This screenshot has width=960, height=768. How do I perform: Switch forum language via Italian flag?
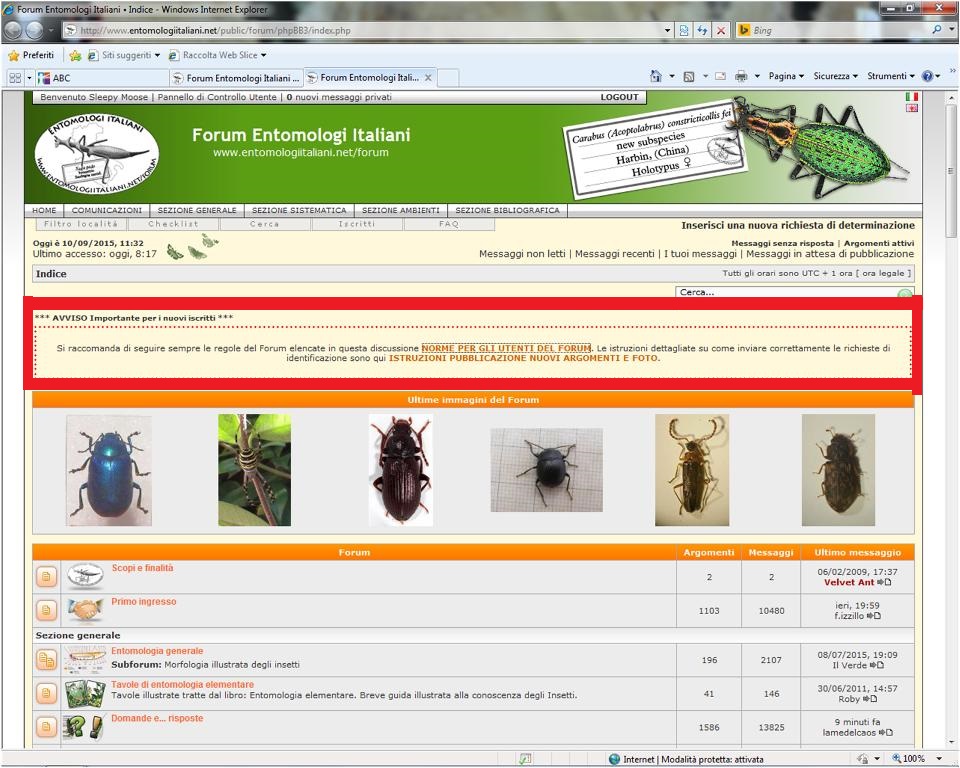(x=911, y=97)
